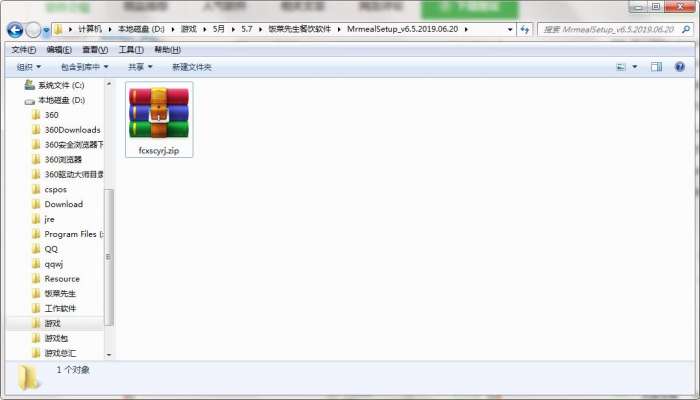Image resolution: width=700 pixels, height=400 pixels.
Task: Open the QQ folder in the tree
Action: tap(51, 249)
